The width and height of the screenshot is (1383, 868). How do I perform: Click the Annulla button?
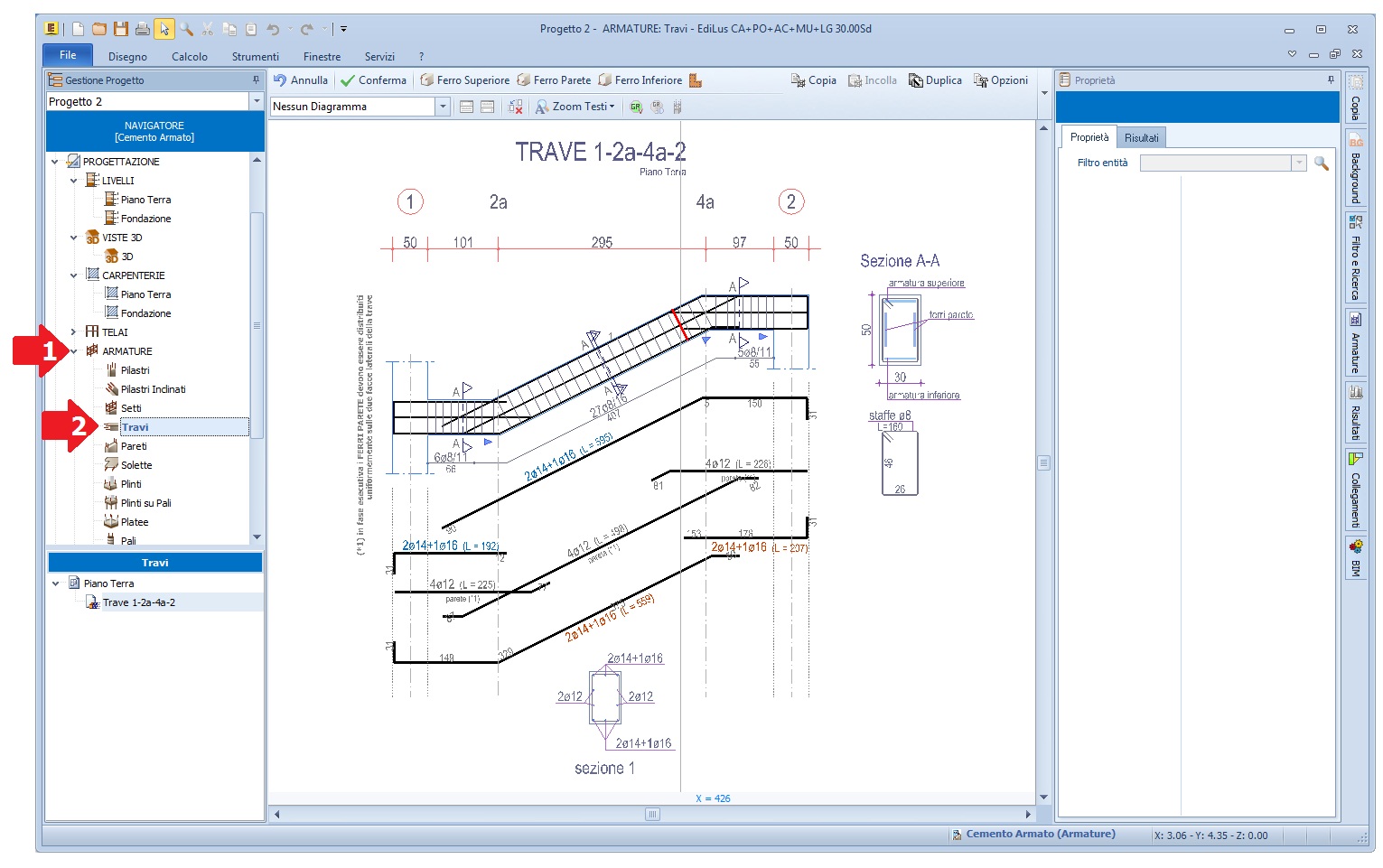[301, 80]
